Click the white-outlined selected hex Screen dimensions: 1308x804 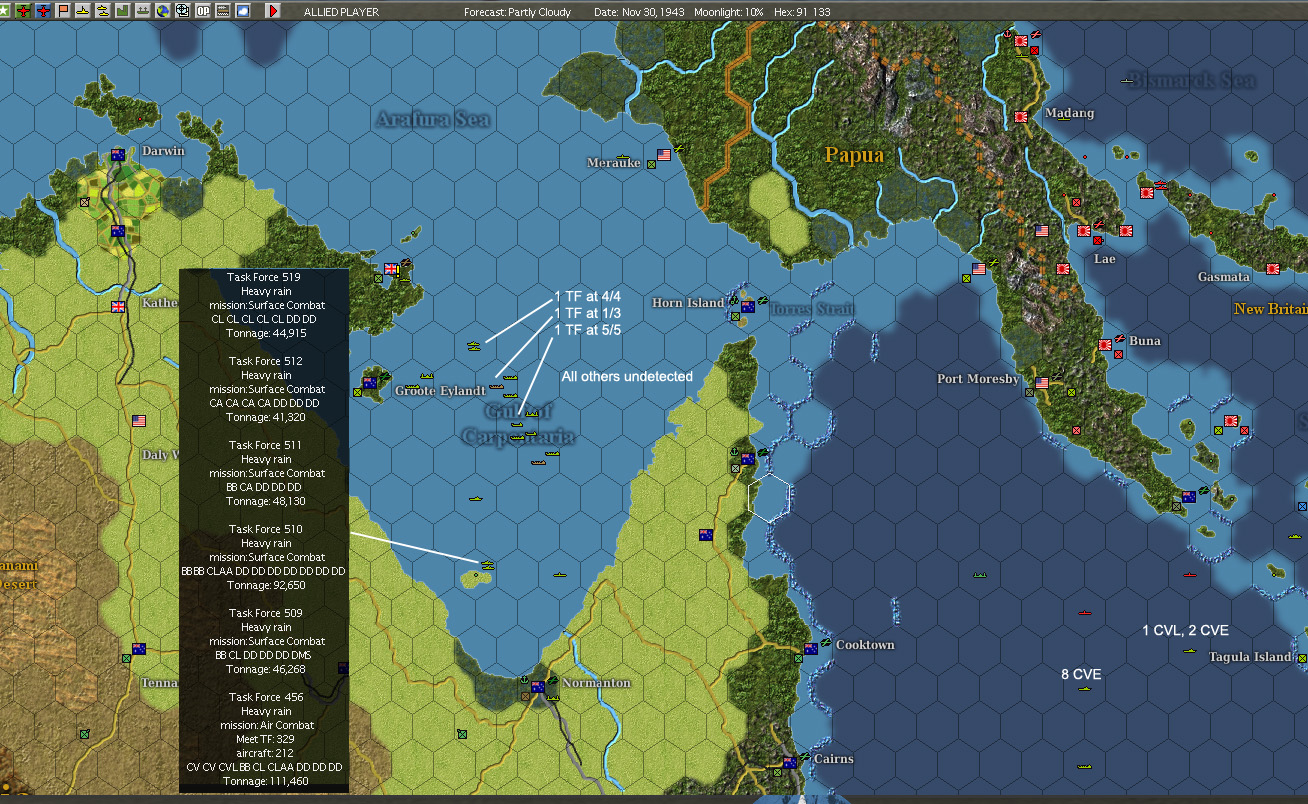click(x=769, y=497)
